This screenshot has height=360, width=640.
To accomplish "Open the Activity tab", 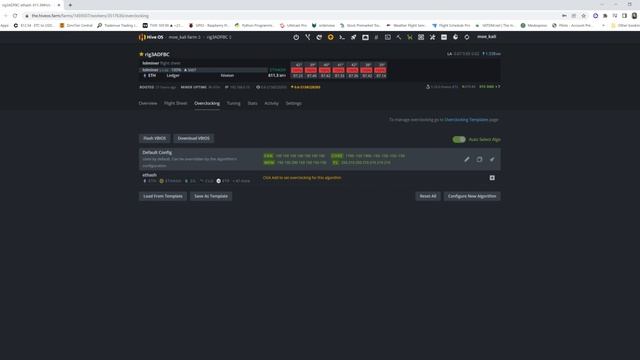I will click(x=271, y=103).
